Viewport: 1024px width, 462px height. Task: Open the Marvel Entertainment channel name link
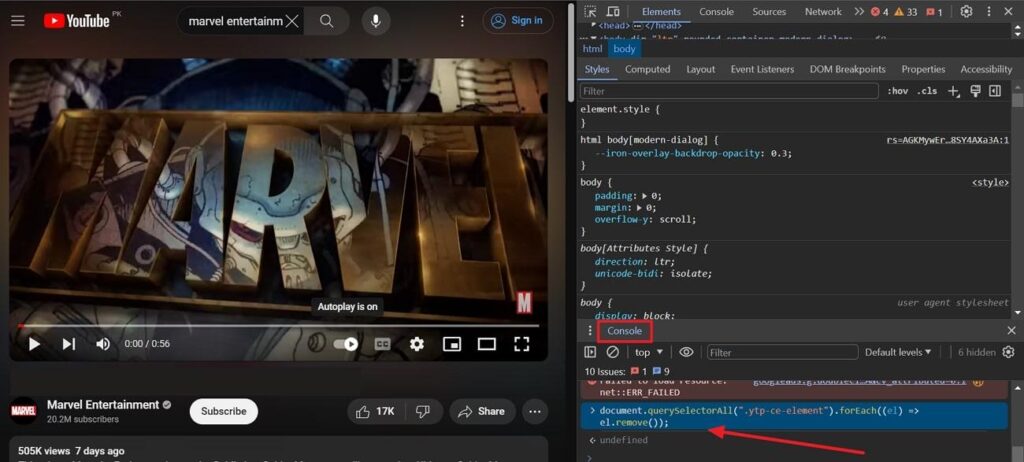click(x=103, y=405)
